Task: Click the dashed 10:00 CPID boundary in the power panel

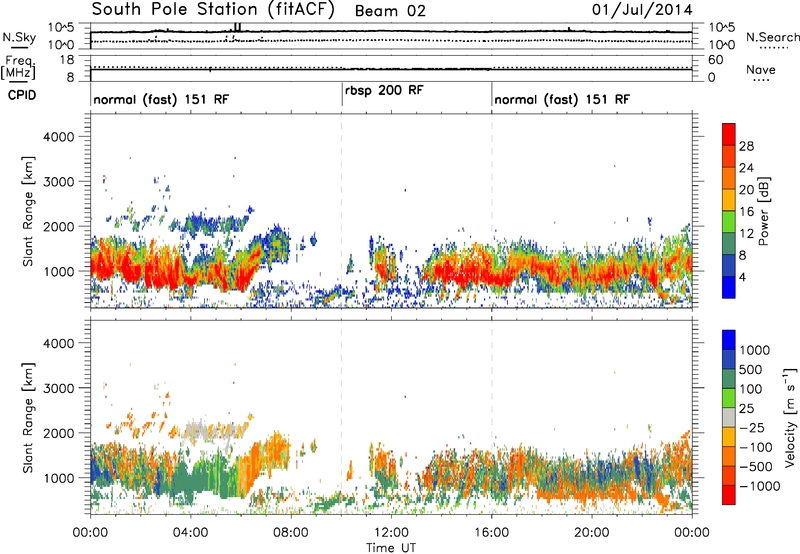Action: [341, 211]
